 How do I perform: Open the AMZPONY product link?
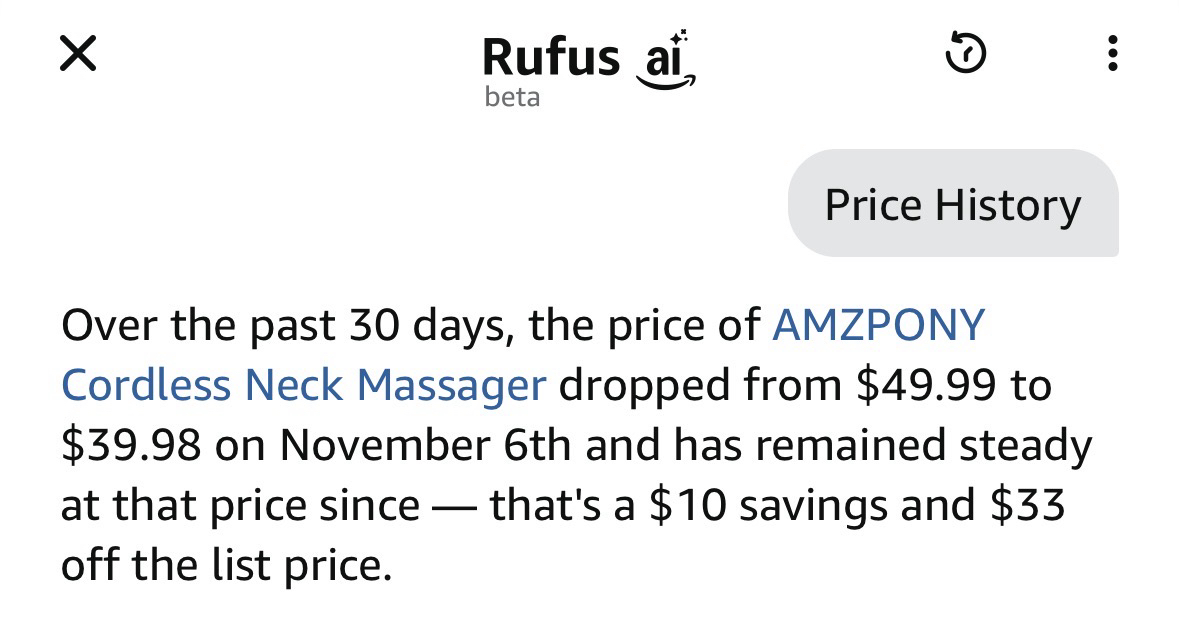tap(880, 326)
